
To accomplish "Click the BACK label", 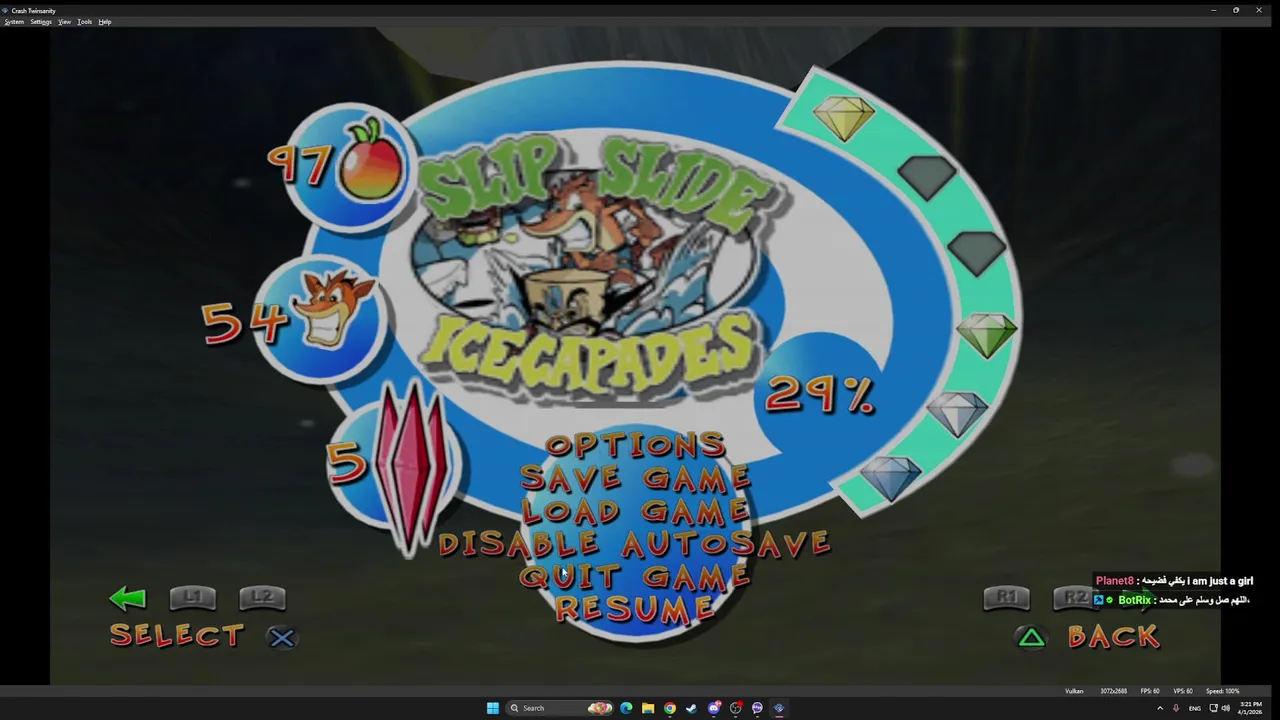I will point(1114,636).
